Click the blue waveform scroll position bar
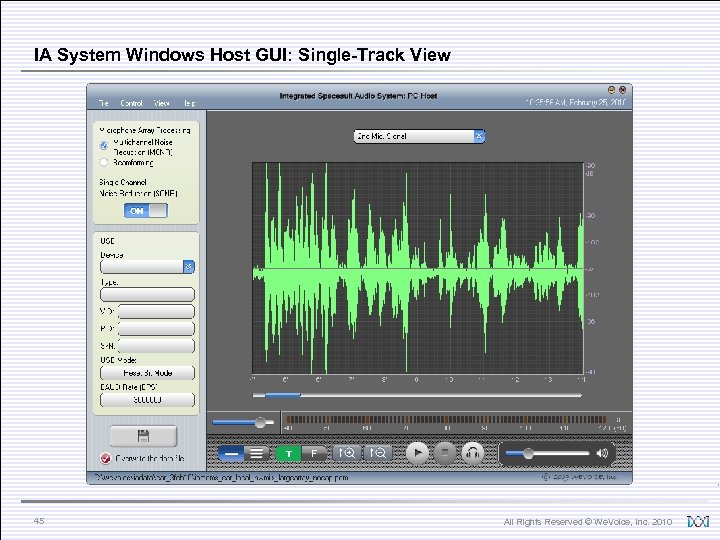The image size is (720, 540). point(282,395)
